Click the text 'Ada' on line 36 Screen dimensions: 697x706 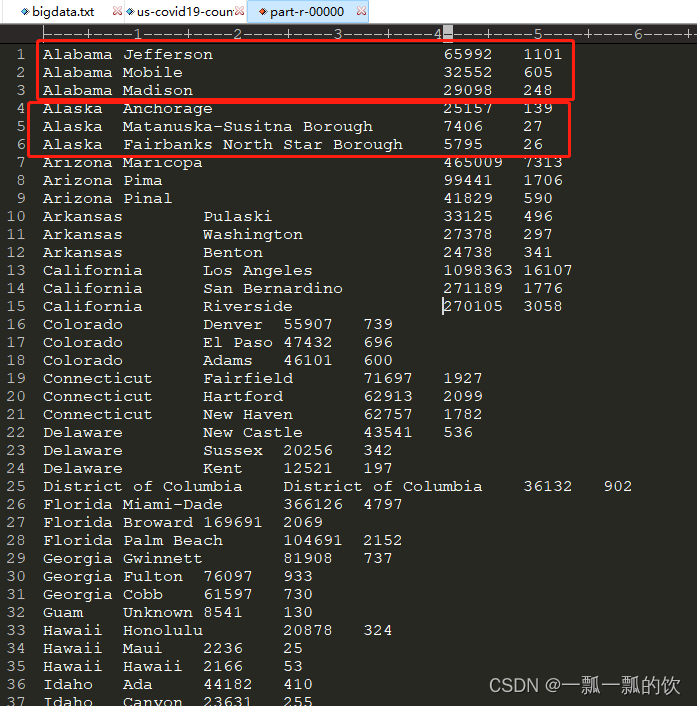[x=138, y=685]
